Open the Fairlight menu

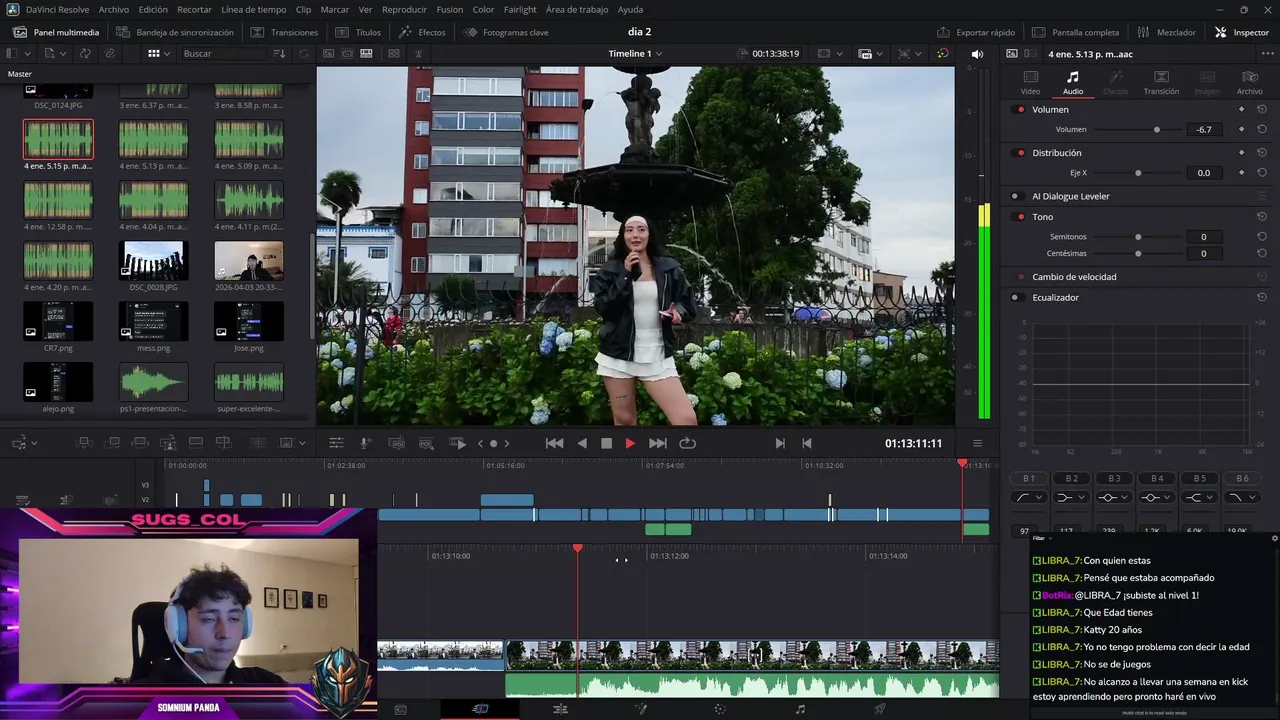coord(520,9)
